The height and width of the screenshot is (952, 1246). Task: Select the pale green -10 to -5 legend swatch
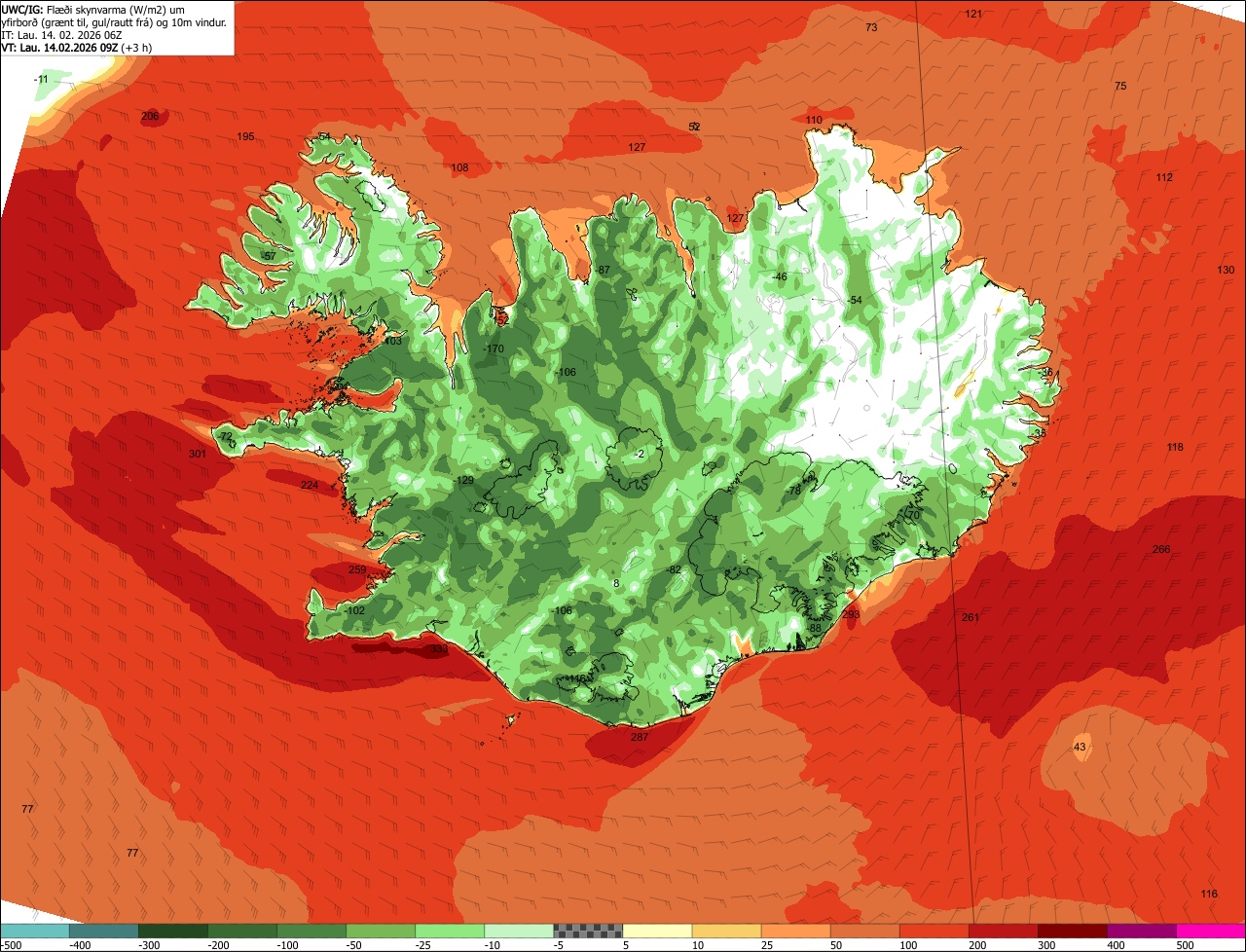[x=519, y=931]
